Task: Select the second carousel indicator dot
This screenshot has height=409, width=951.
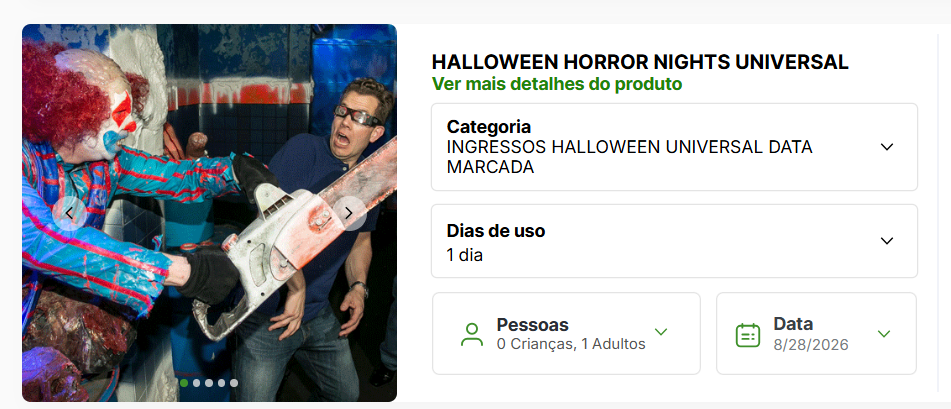Action: pyautogui.click(x=197, y=383)
